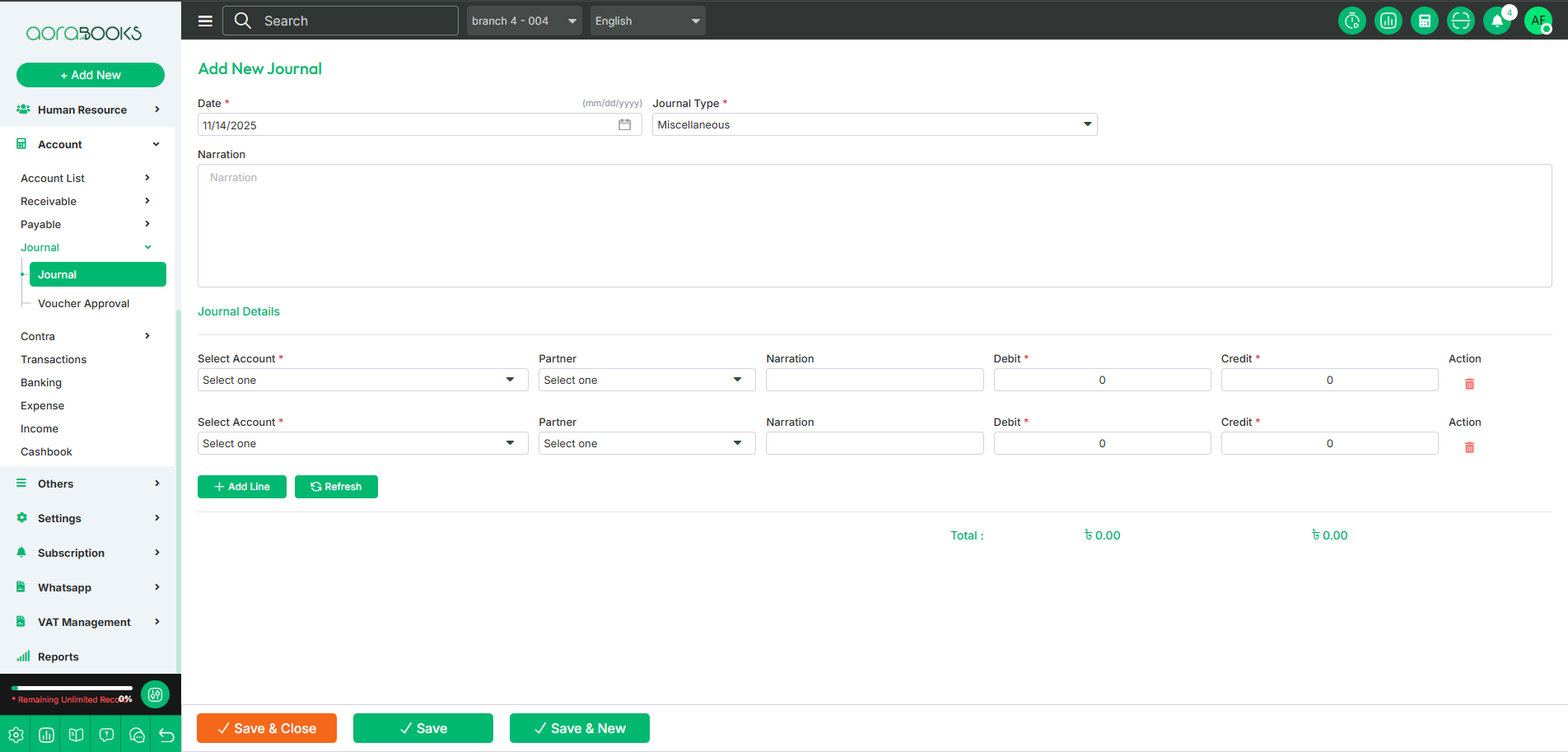This screenshot has height=752, width=1568.
Task: Open the user guide book icon
Action: [76, 735]
